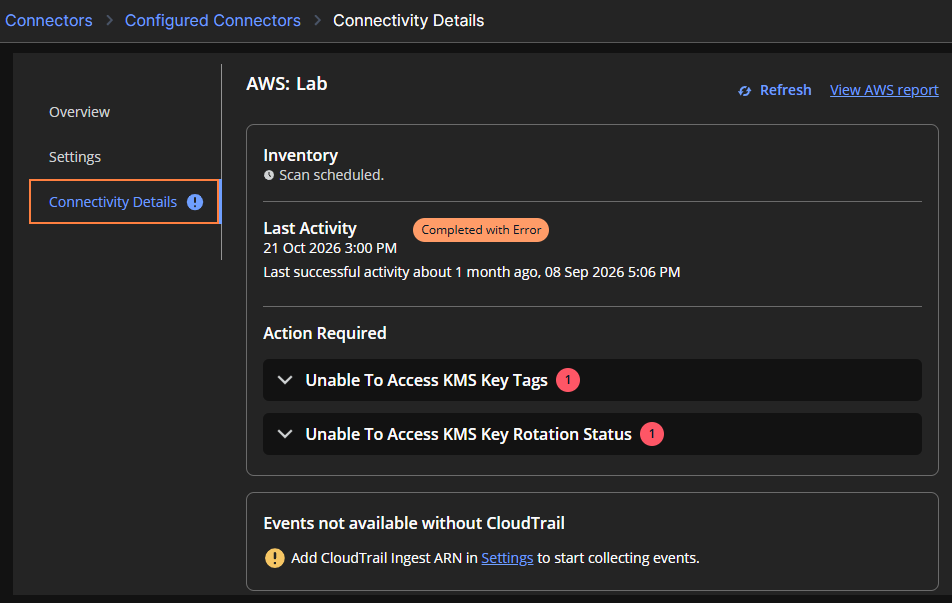
Task: Open the View AWS report link
Action: 884,90
